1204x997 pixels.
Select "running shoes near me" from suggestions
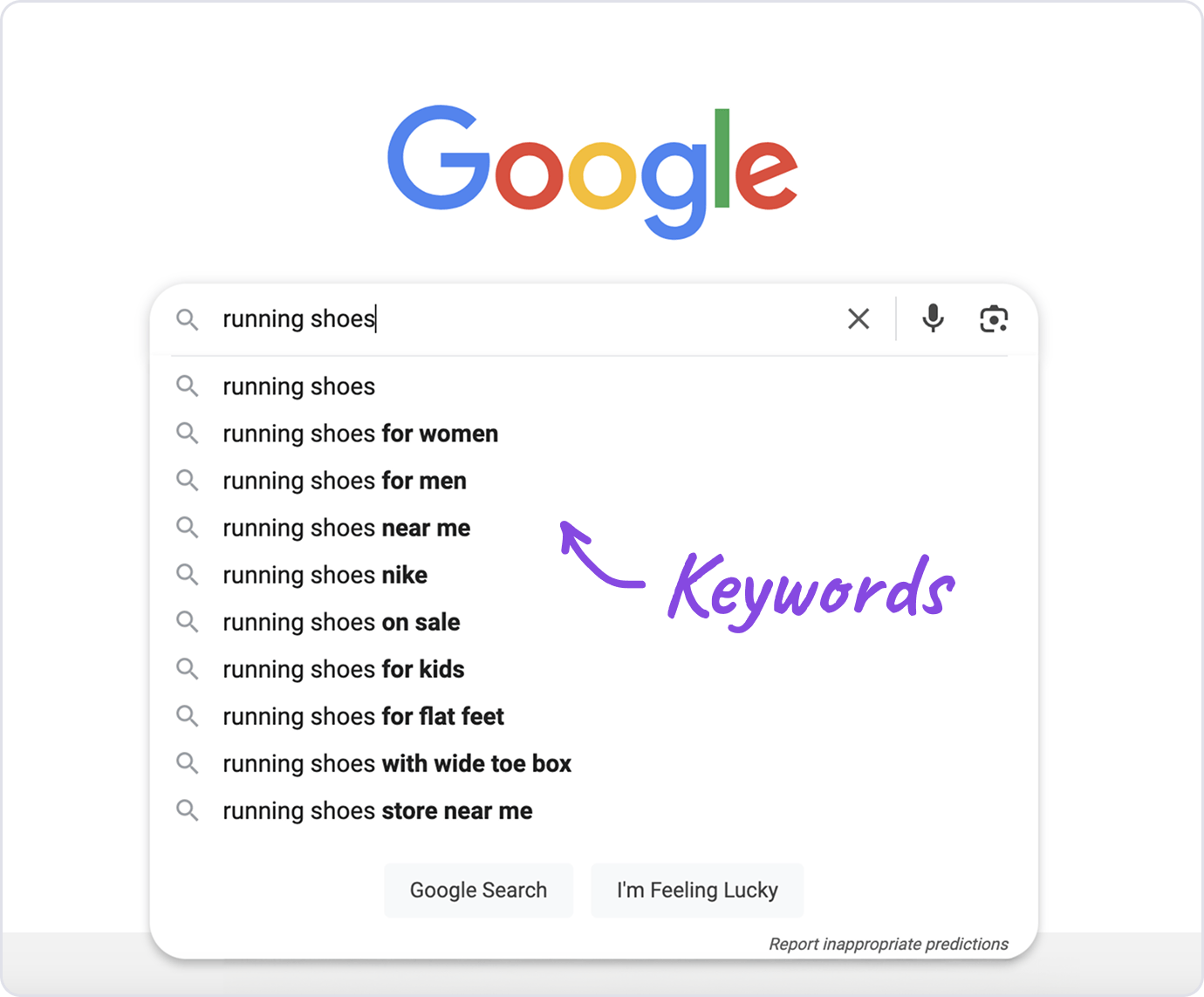pos(345,527)
